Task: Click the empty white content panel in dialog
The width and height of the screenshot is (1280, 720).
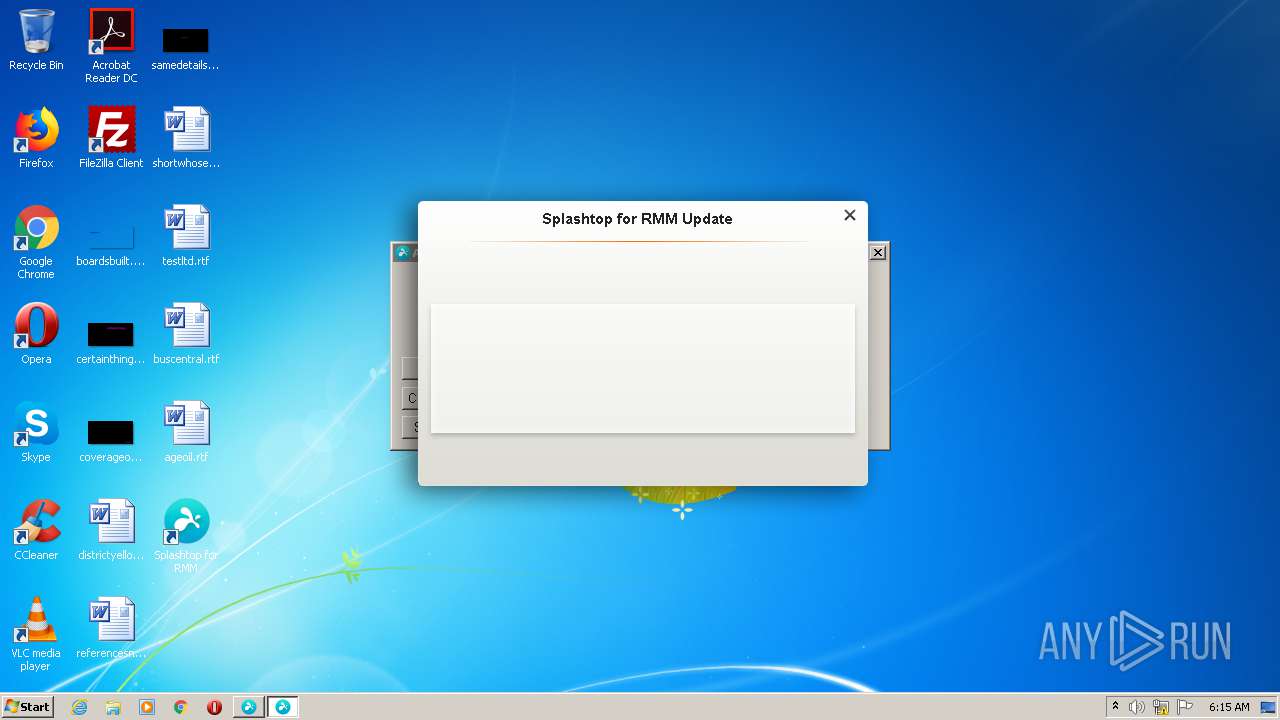Action: [643, 368]
